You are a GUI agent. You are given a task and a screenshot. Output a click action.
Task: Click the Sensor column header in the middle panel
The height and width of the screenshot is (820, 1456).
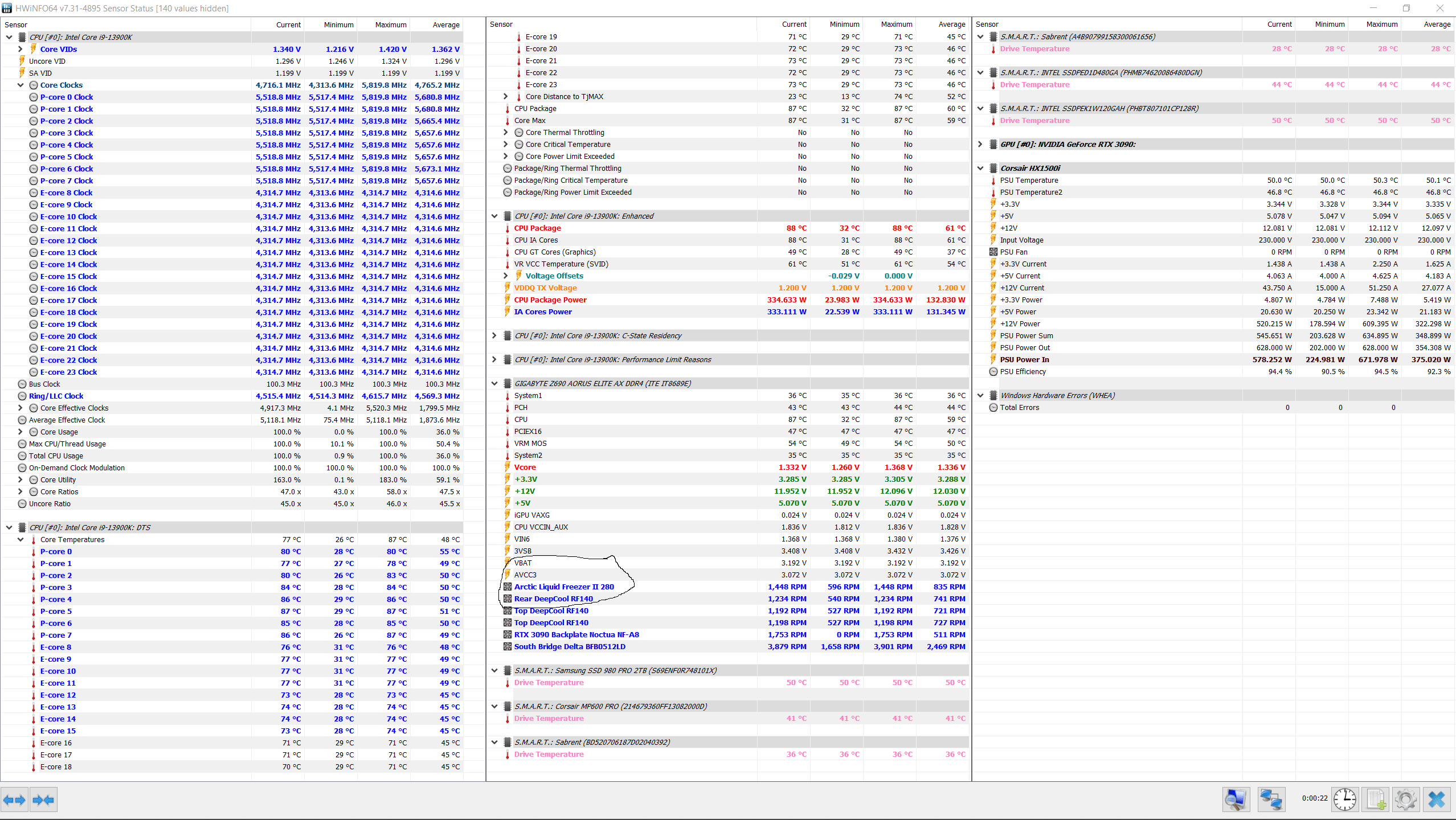coord(501,24)
